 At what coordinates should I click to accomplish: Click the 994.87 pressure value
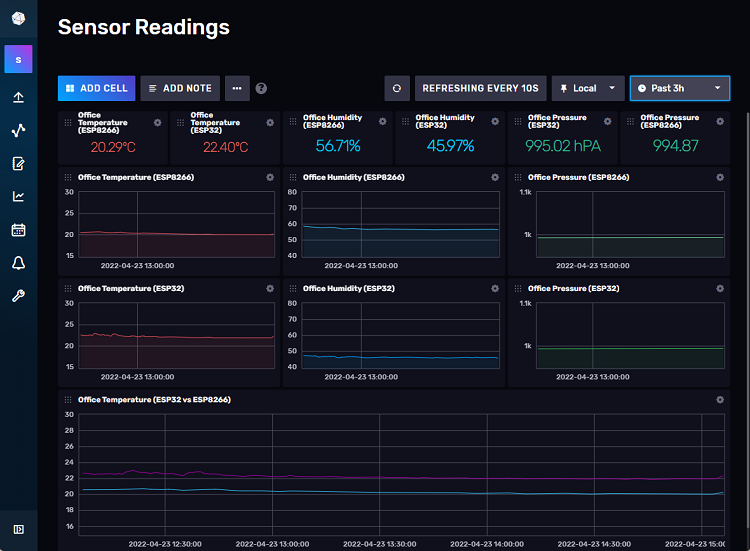(676, 146)
